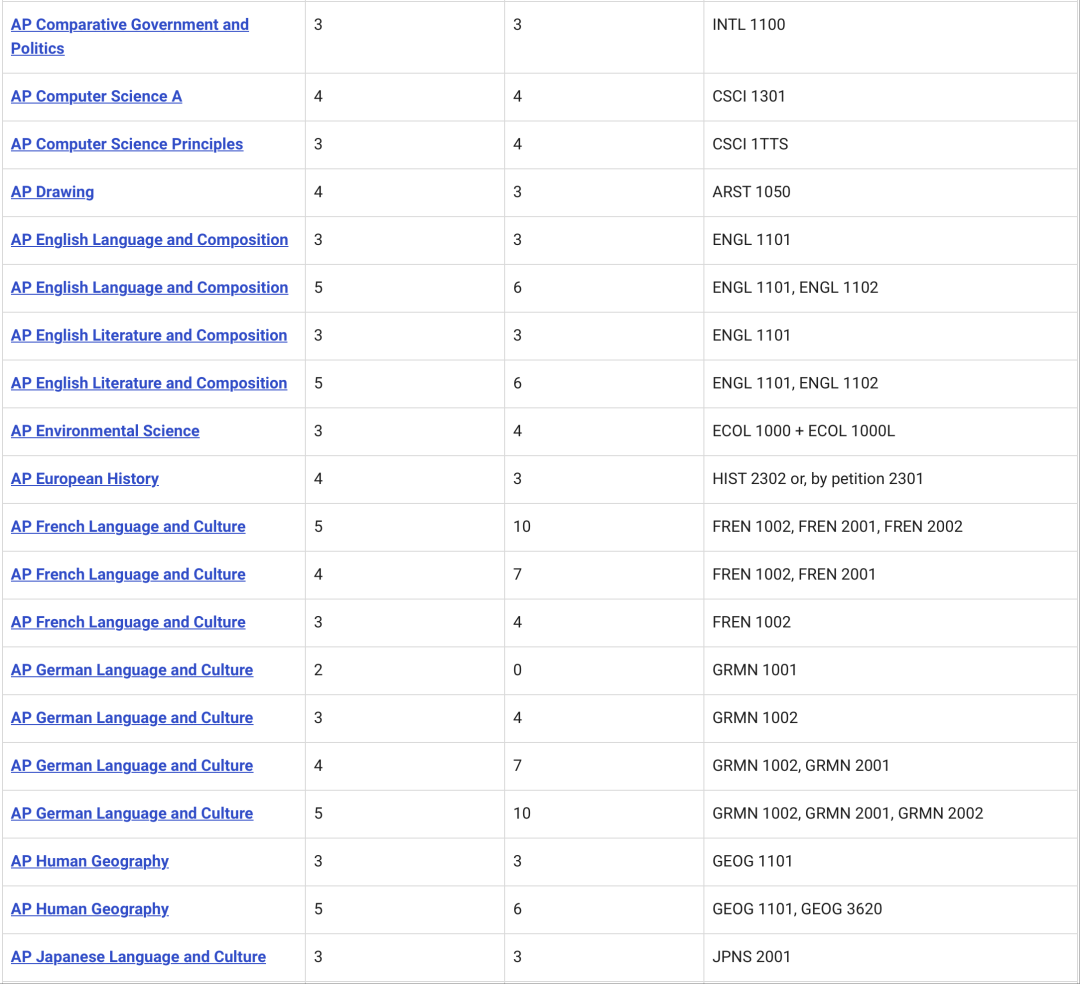Open AP German Language link in 10-credit row

(x=132, y=813)
